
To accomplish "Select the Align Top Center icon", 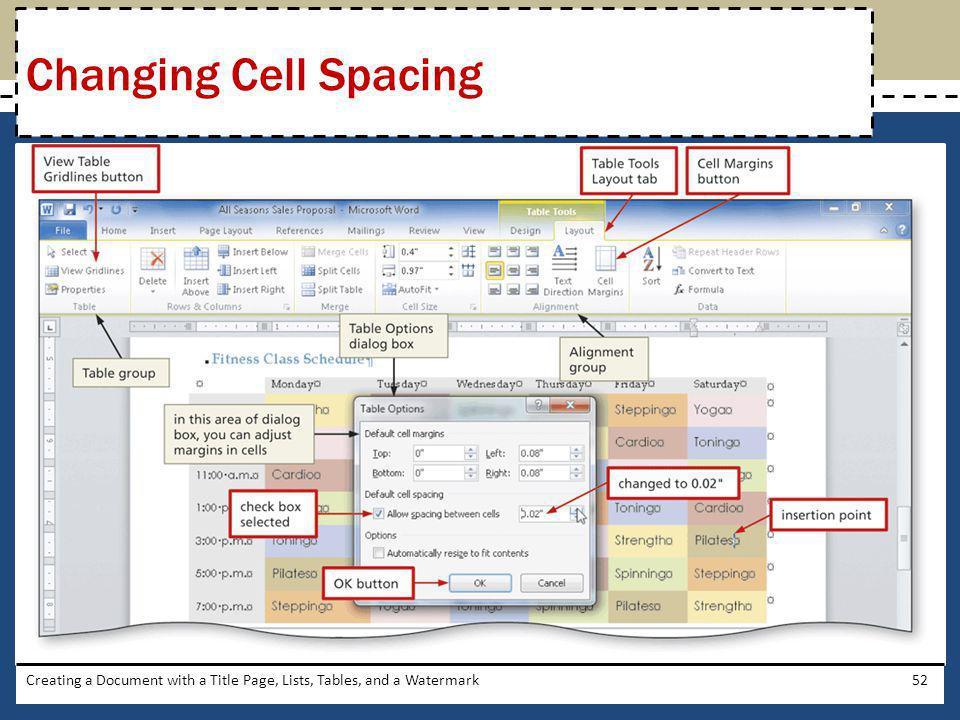I will tap(514, 252).
